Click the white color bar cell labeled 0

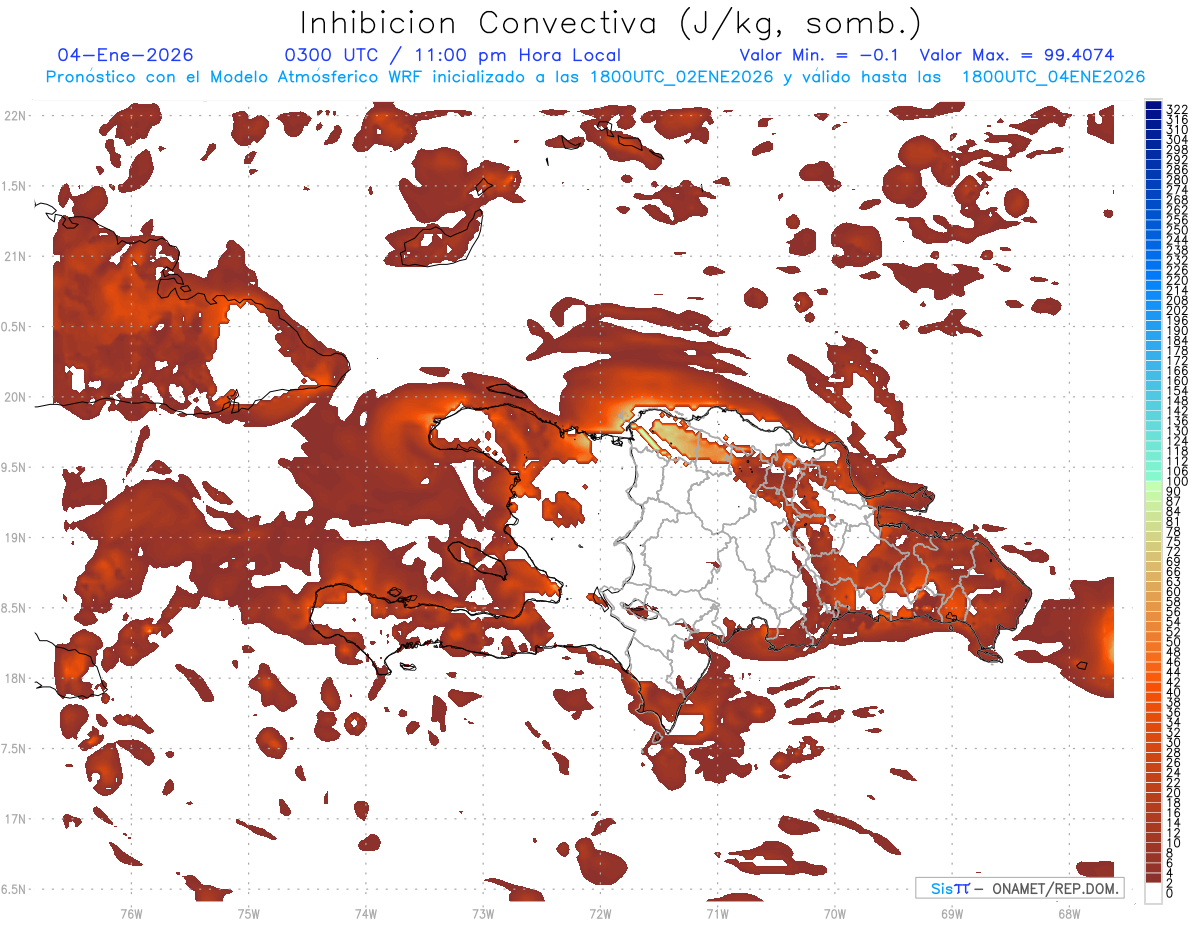(x=1154, y=893)
